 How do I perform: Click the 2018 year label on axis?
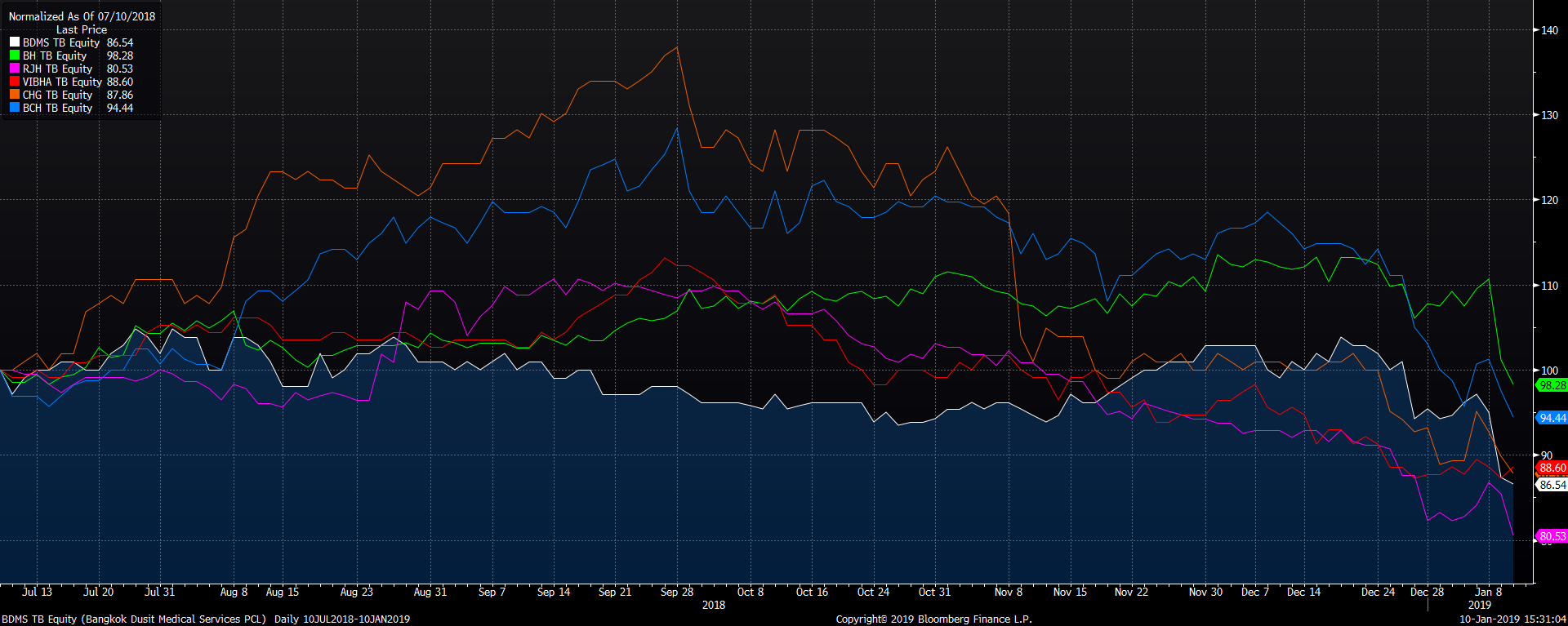click(714, 605)
